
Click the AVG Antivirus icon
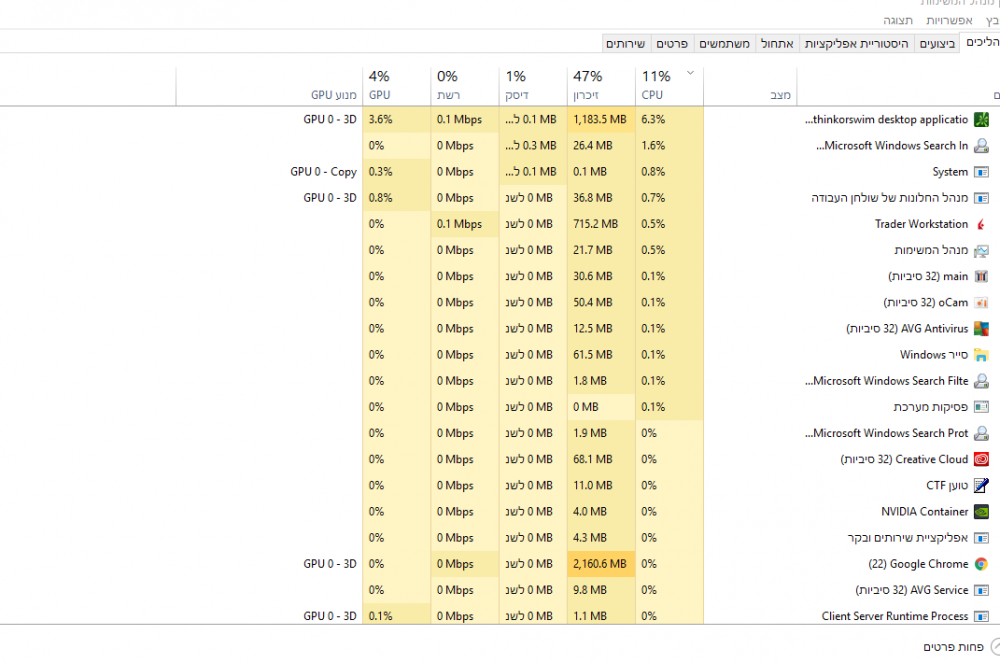coord(981,328)
